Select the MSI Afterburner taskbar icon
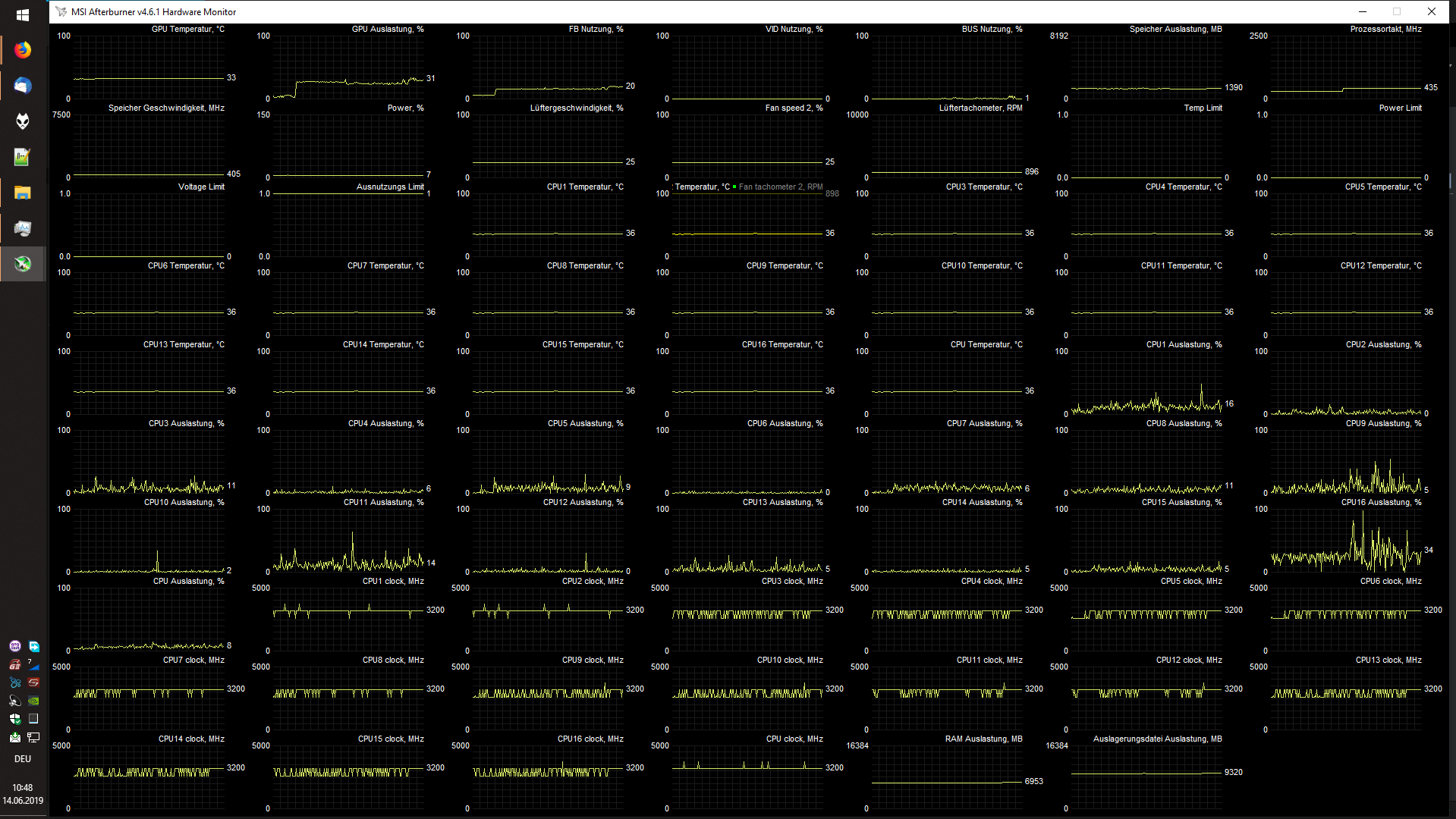The image size is (1456, 819). [x=23, y=264]
